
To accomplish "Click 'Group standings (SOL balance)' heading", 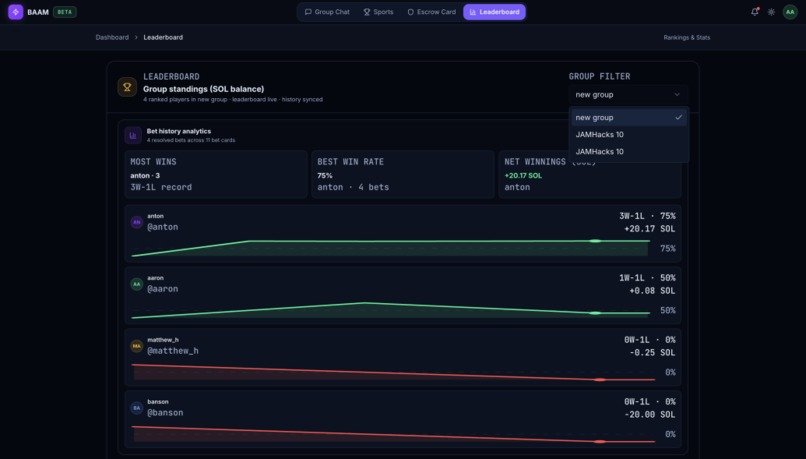I will click(204, 89).
